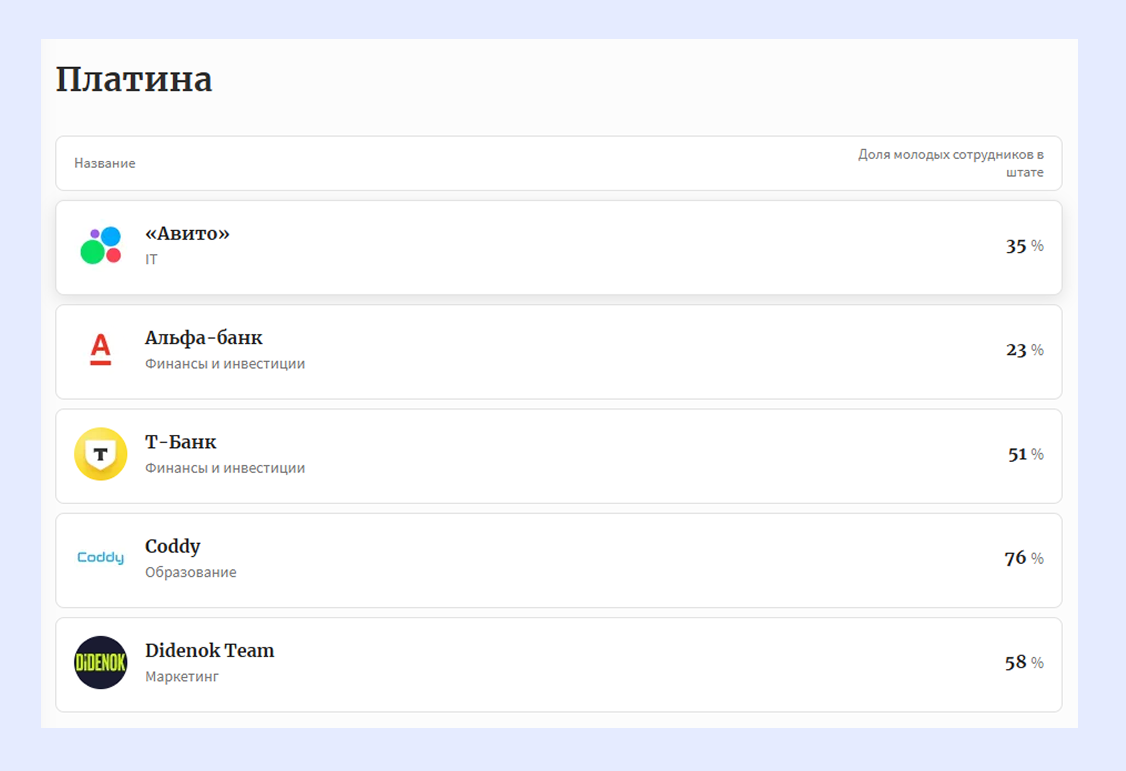Open the Coddy company name

(x=172, y=546)
